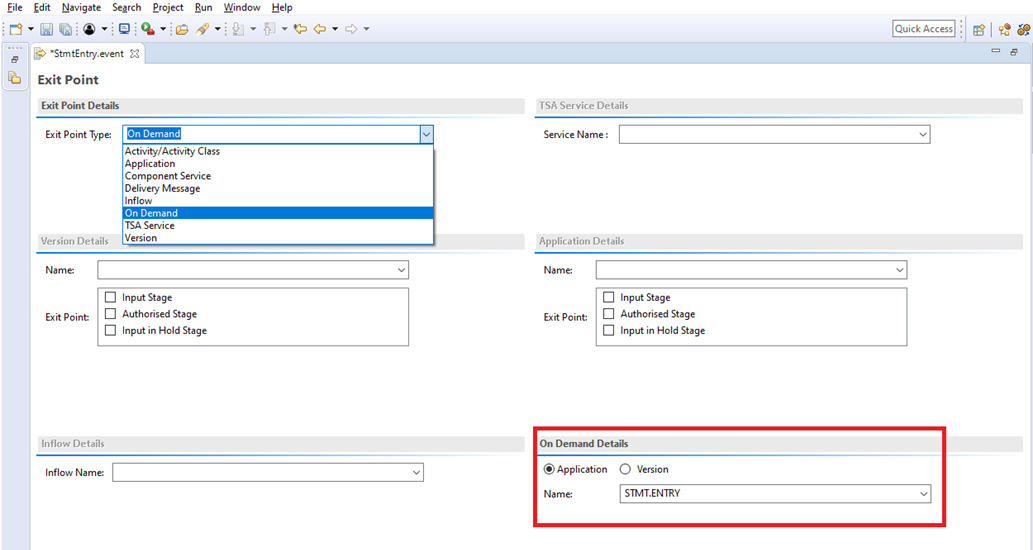This screenshot has height=550, width=1033.
Task: Open the Navigate menu
Action: tap(81, 7)
